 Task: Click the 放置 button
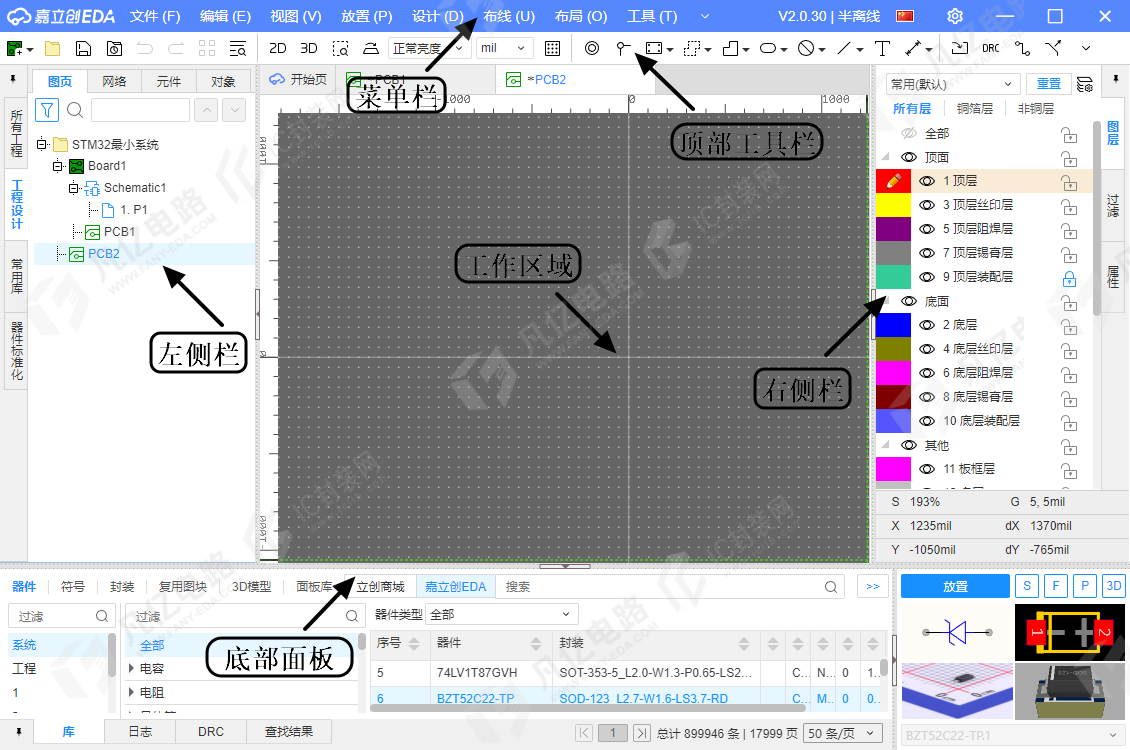coord(956,586)
